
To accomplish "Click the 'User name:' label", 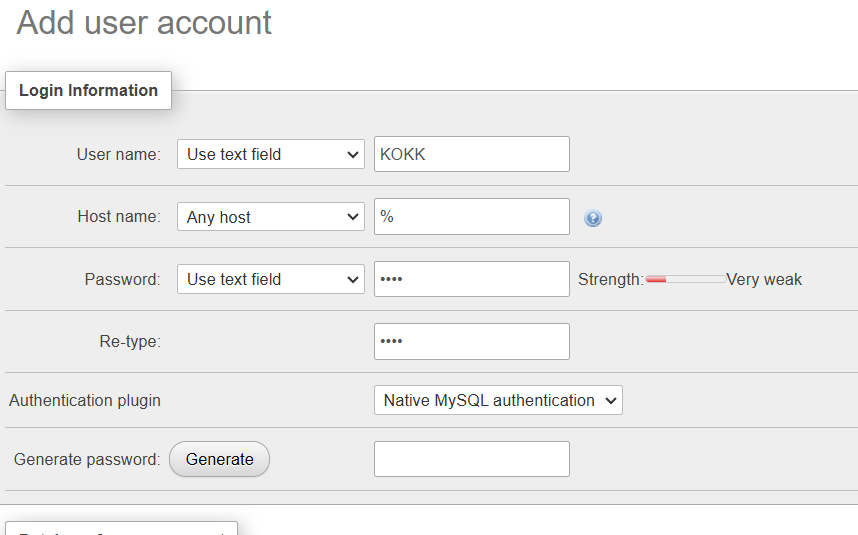I will pos(118,154).
